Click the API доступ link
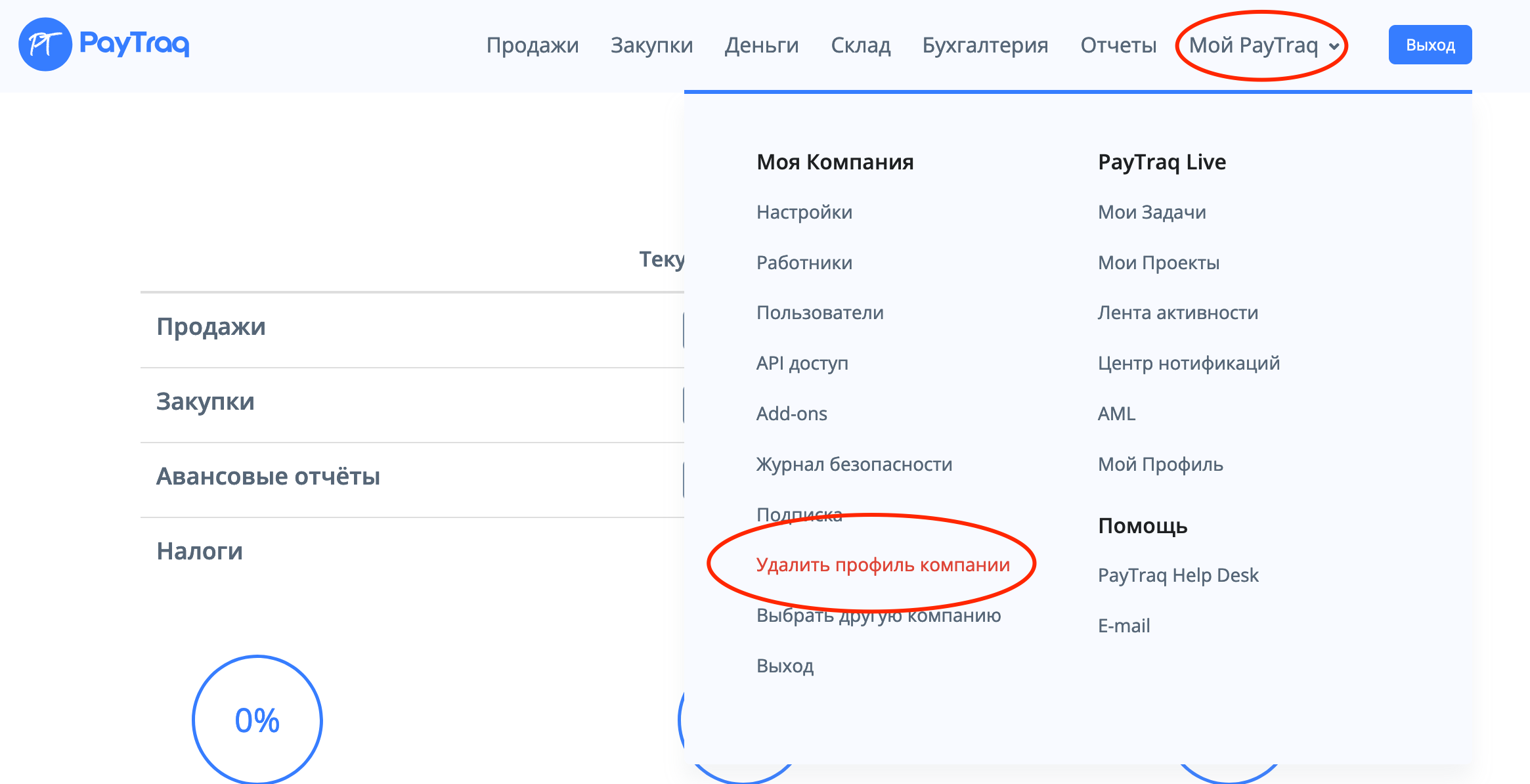Screen dimensions: 1530x784 pyautogui.click(x=802, y=363)
